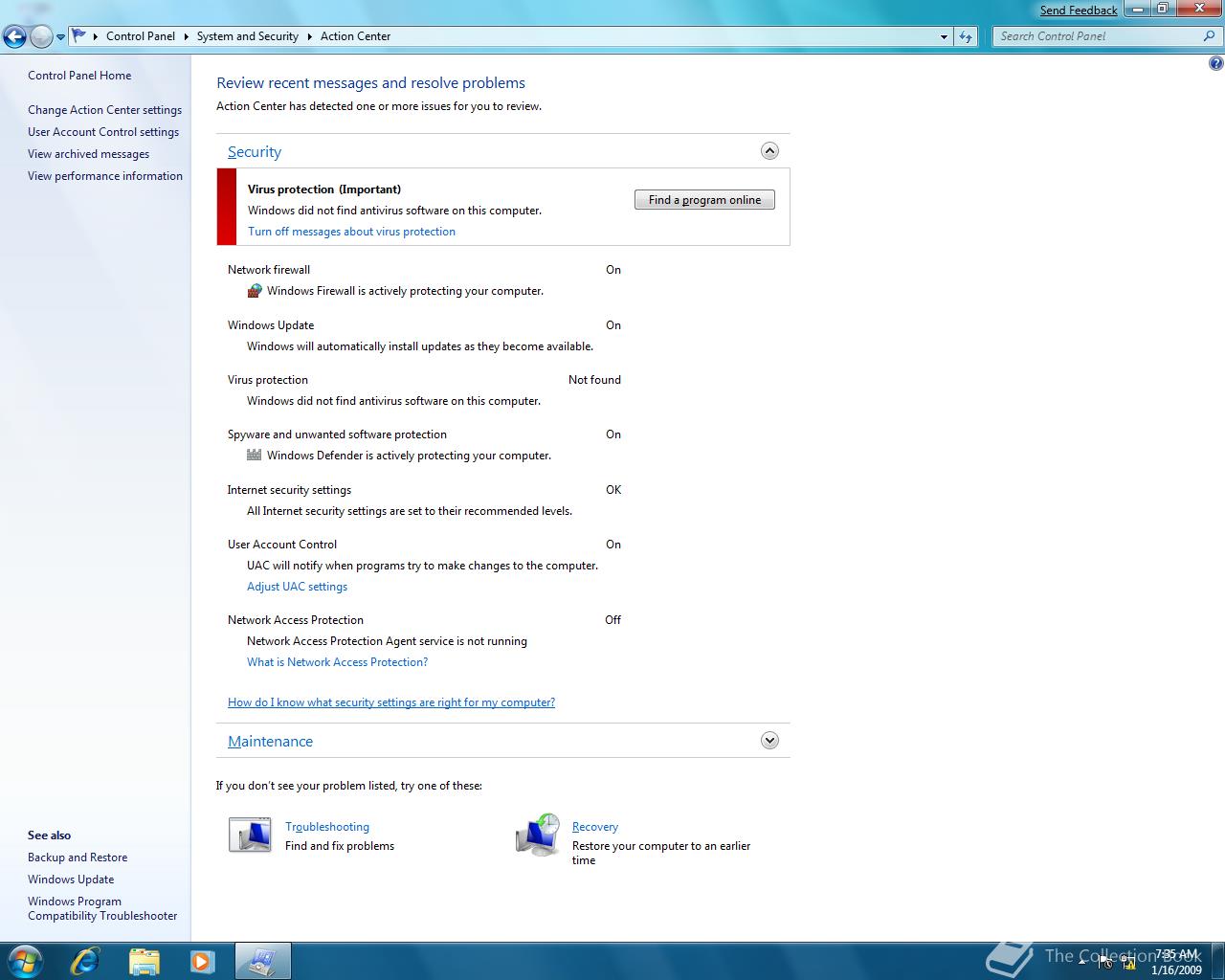
Task: Click the Virus protection Not found status
Action: [594, 380]
